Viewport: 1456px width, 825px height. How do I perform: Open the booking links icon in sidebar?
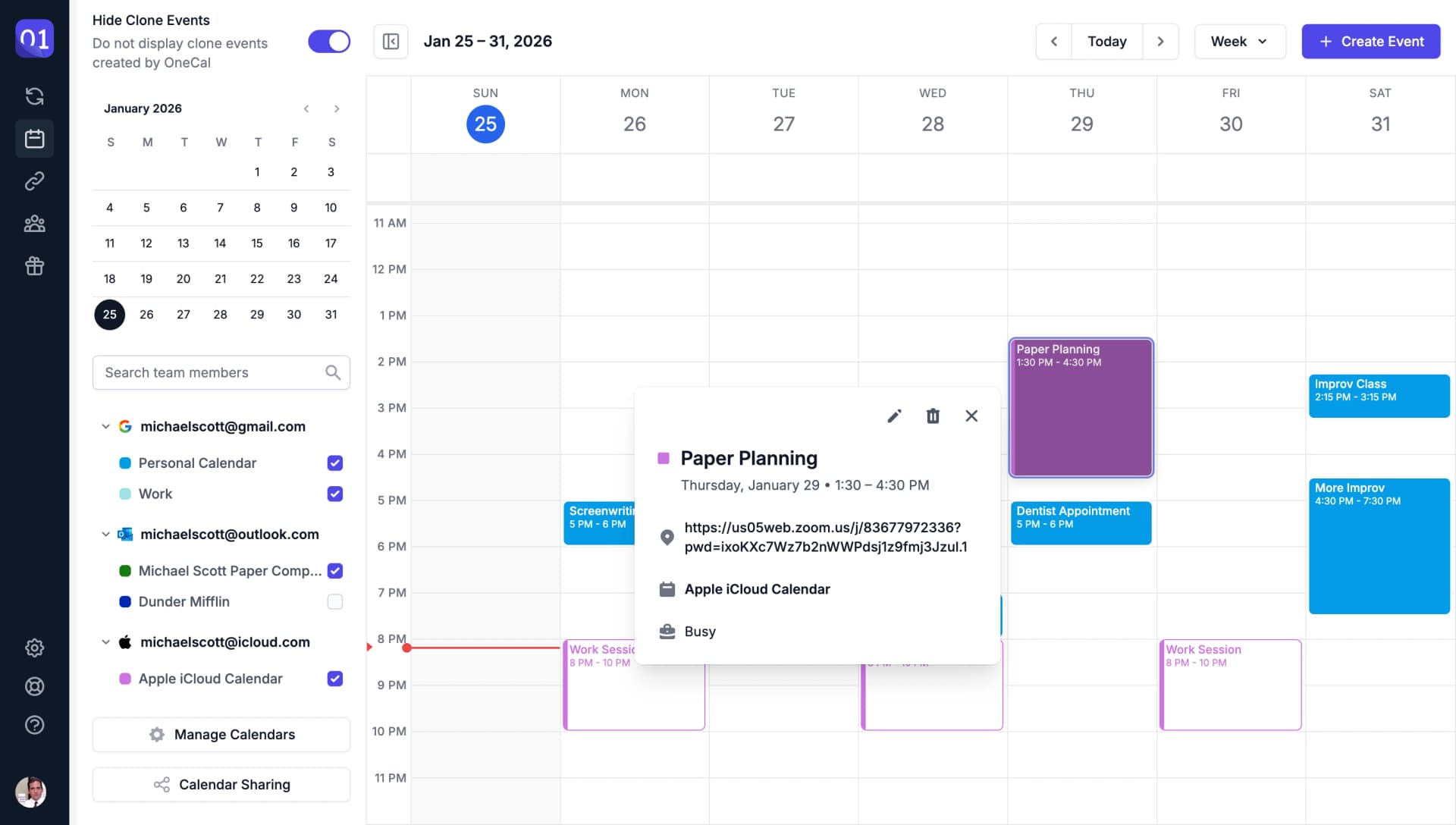coord(34,181)
